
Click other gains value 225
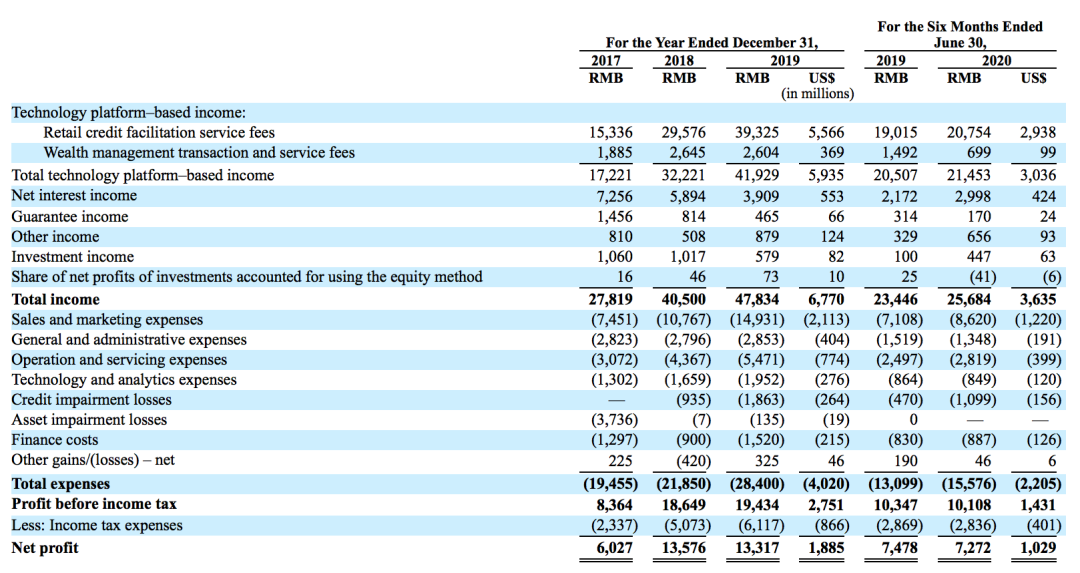tap(621, 461)
